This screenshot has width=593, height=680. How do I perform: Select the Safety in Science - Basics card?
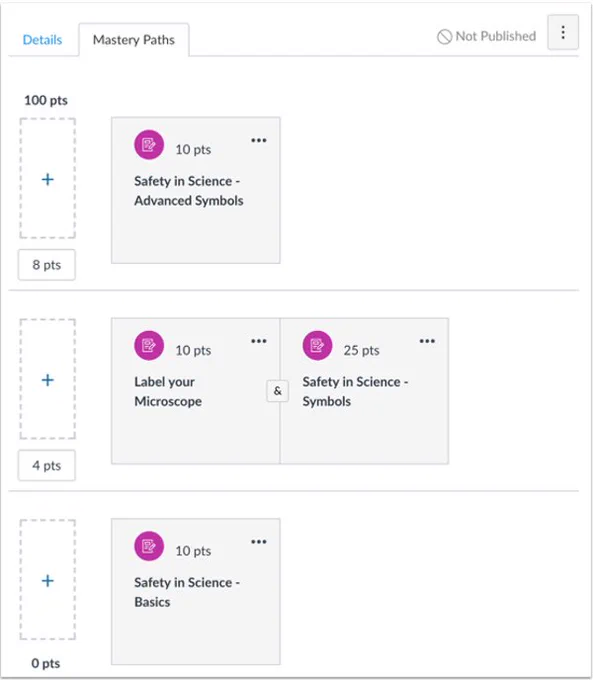point(196,592)
